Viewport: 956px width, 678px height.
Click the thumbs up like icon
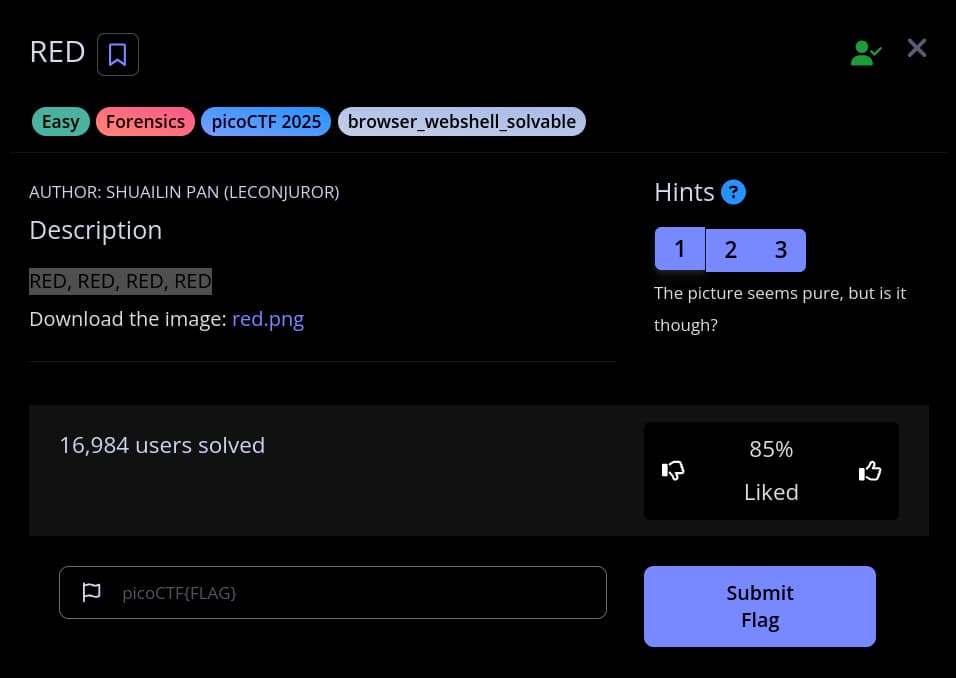tap(870, 470)
